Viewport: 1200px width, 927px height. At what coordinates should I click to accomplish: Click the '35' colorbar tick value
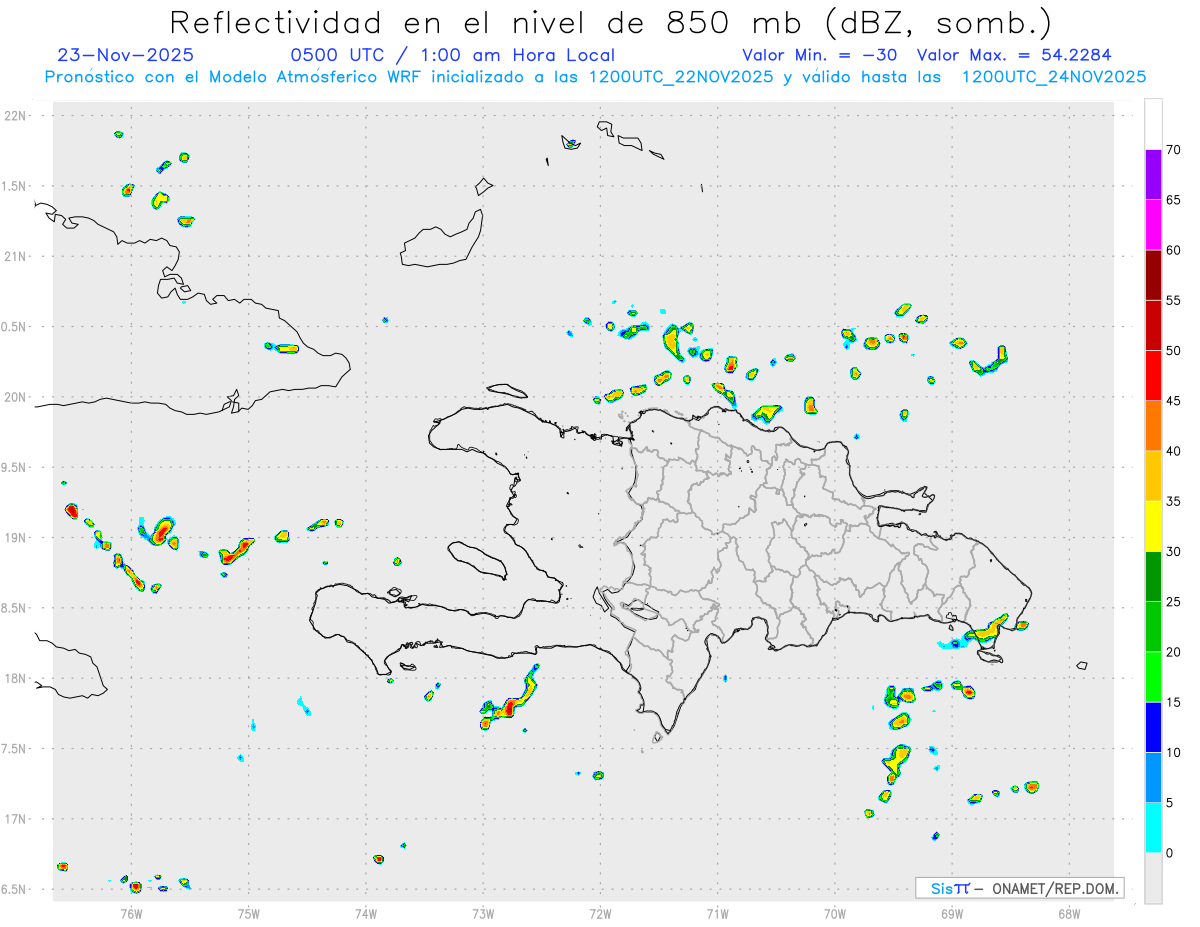click(x=1175, y=501)
